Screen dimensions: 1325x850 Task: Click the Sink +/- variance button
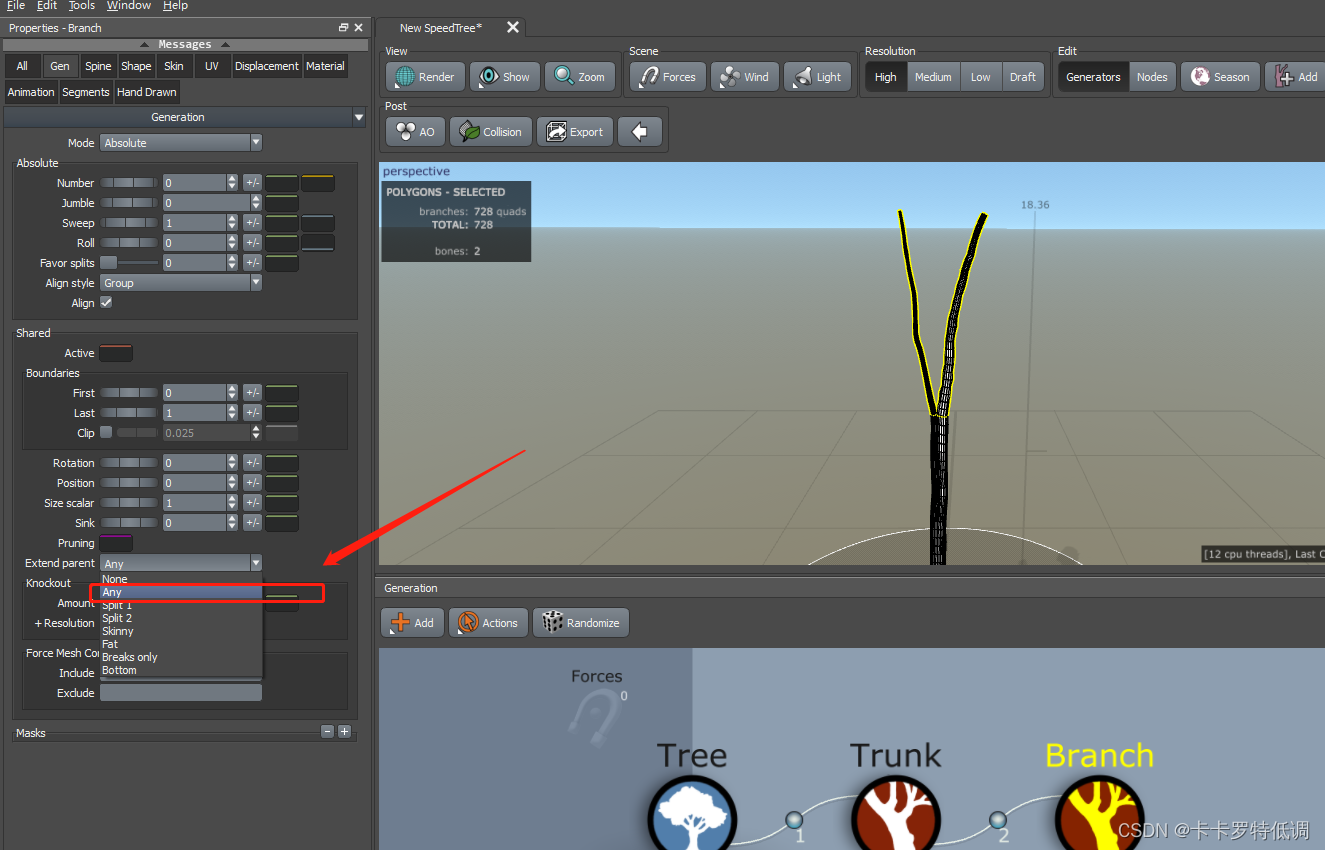pyautogui.click(x=252, y=523)
